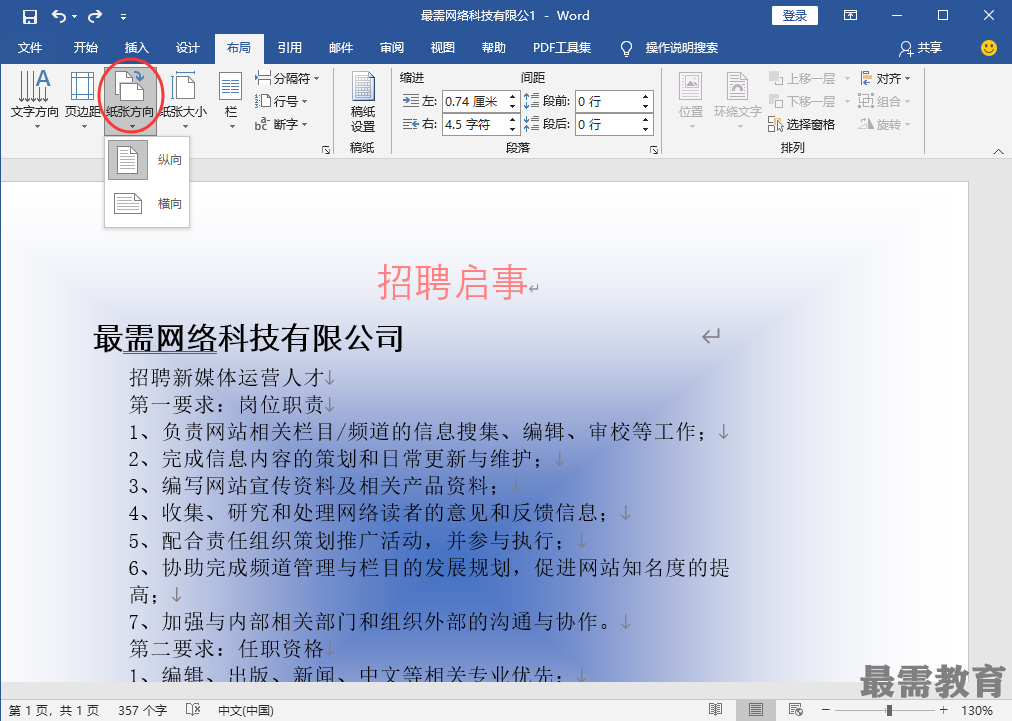Open the 选择窗格 selection pane
Image resolution: width=1012 pixels, height=721 pixels.
[x=802, y=125]
